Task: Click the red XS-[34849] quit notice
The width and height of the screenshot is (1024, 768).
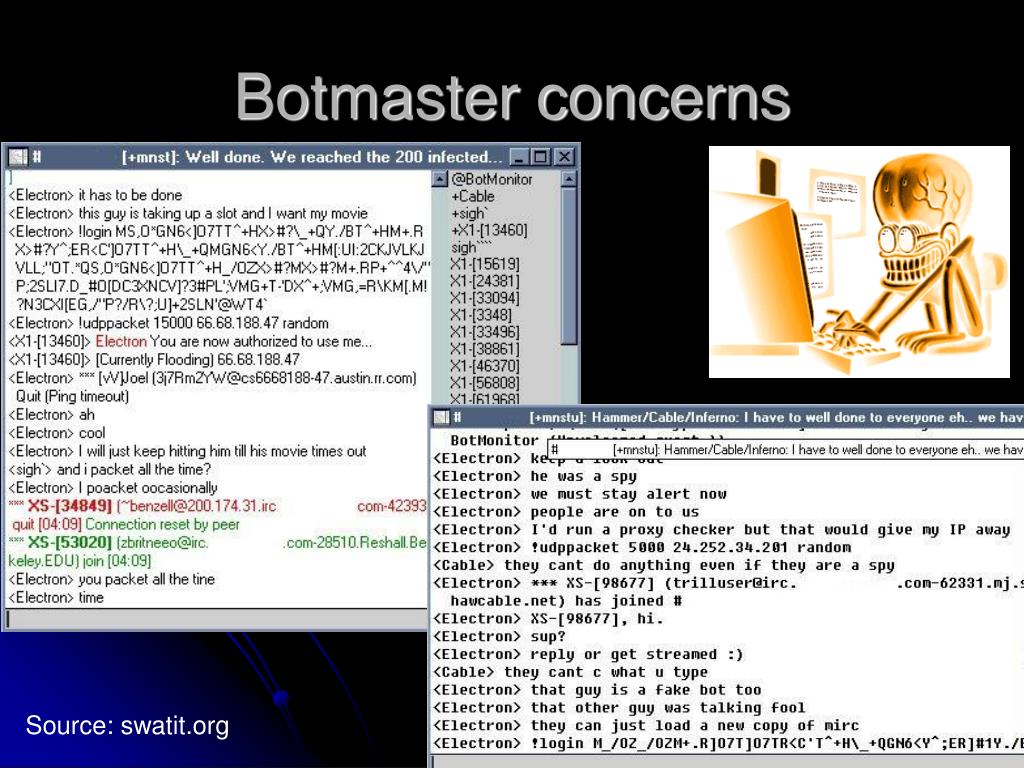Action: (x=217, y=515)
